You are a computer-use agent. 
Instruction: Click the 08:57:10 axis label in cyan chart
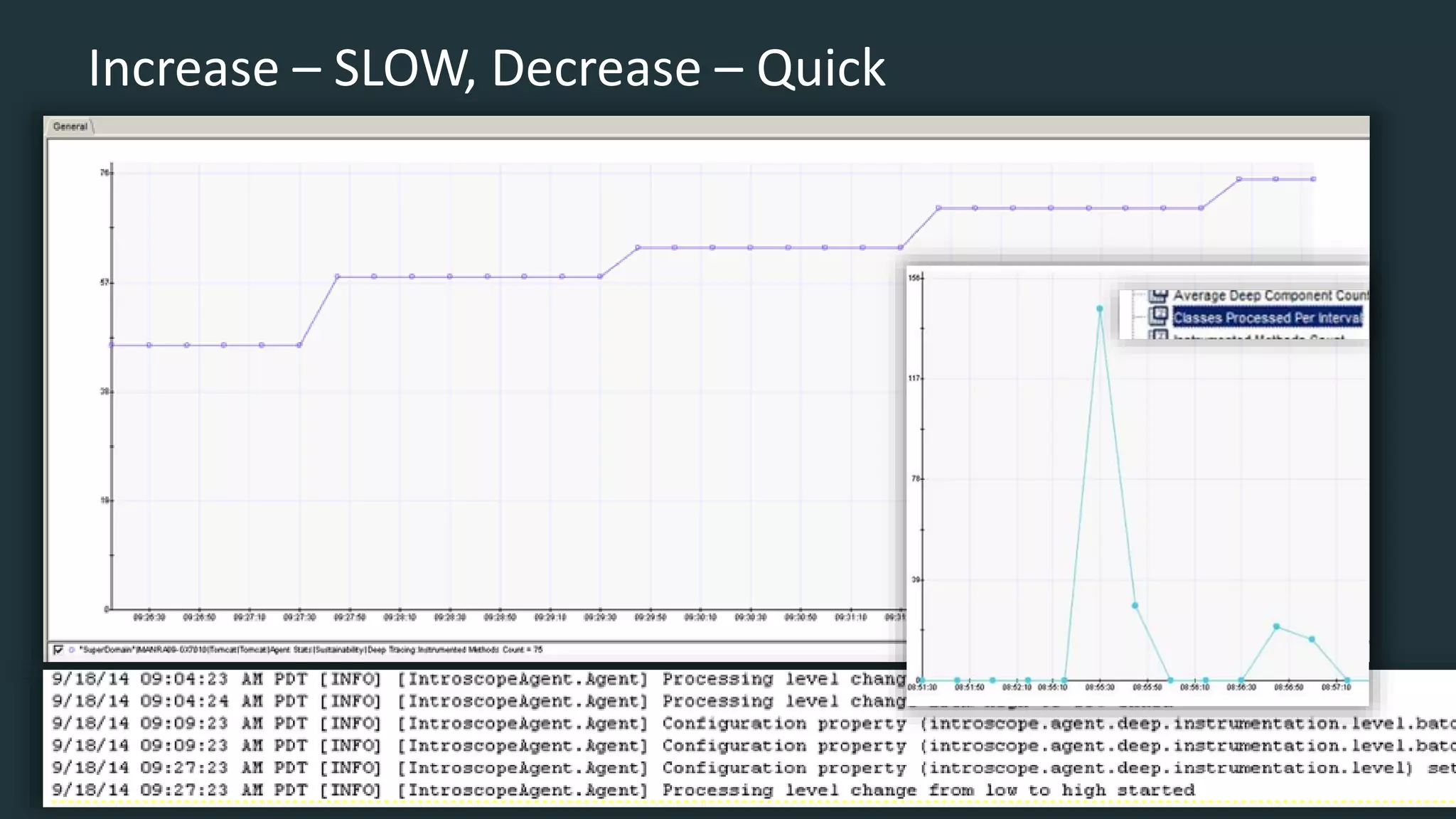click(1337, 687)
